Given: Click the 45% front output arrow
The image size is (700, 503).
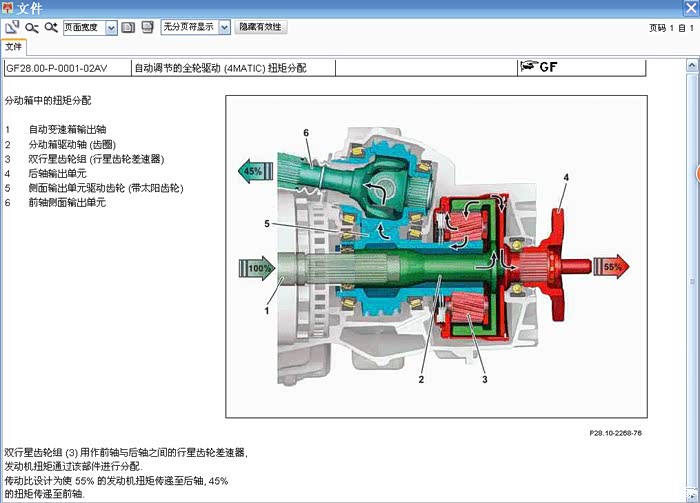Looking at the screenshot, I should 255,171.
